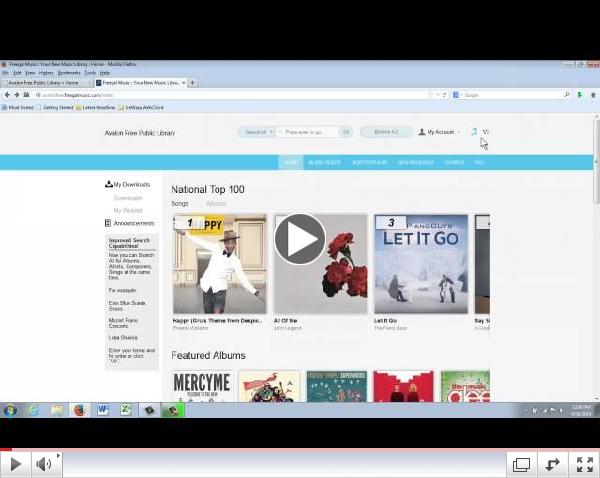
Task: Expand the My Account dropdown
Action: [439, 132]
